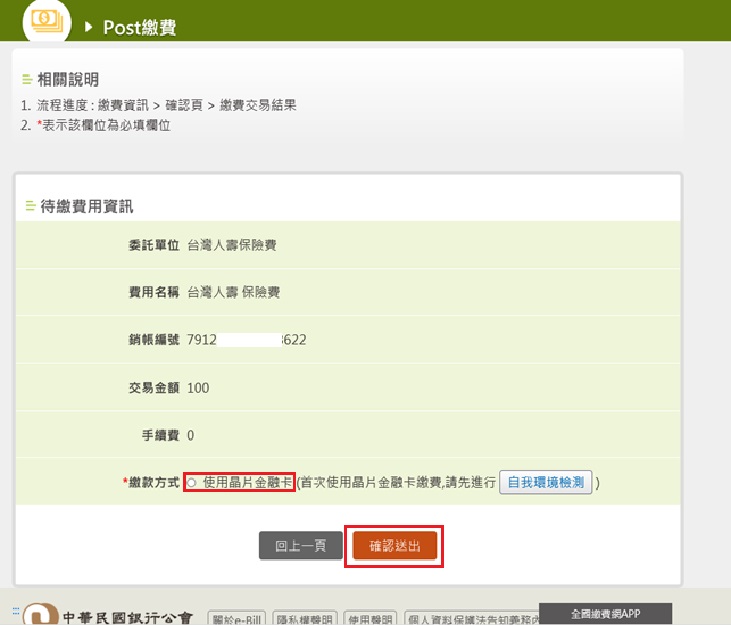Submit with the 確認送出 button

[395, 545]
